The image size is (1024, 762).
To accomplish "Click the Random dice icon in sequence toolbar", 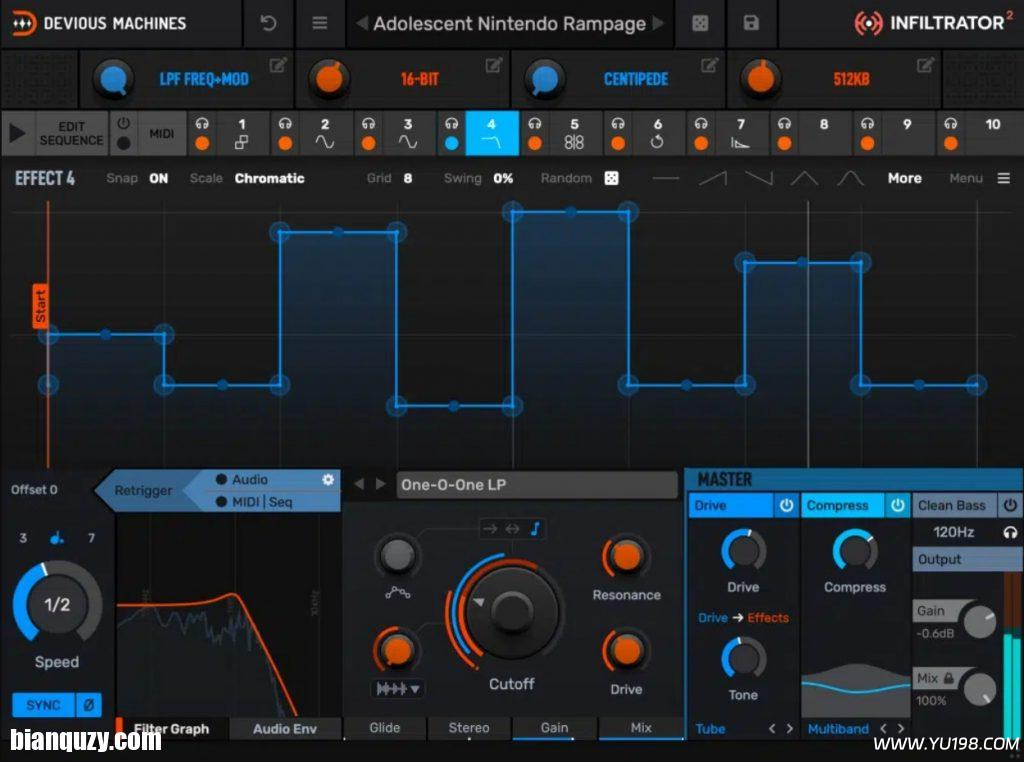I will pyautogui.click(x=611, y=178).
